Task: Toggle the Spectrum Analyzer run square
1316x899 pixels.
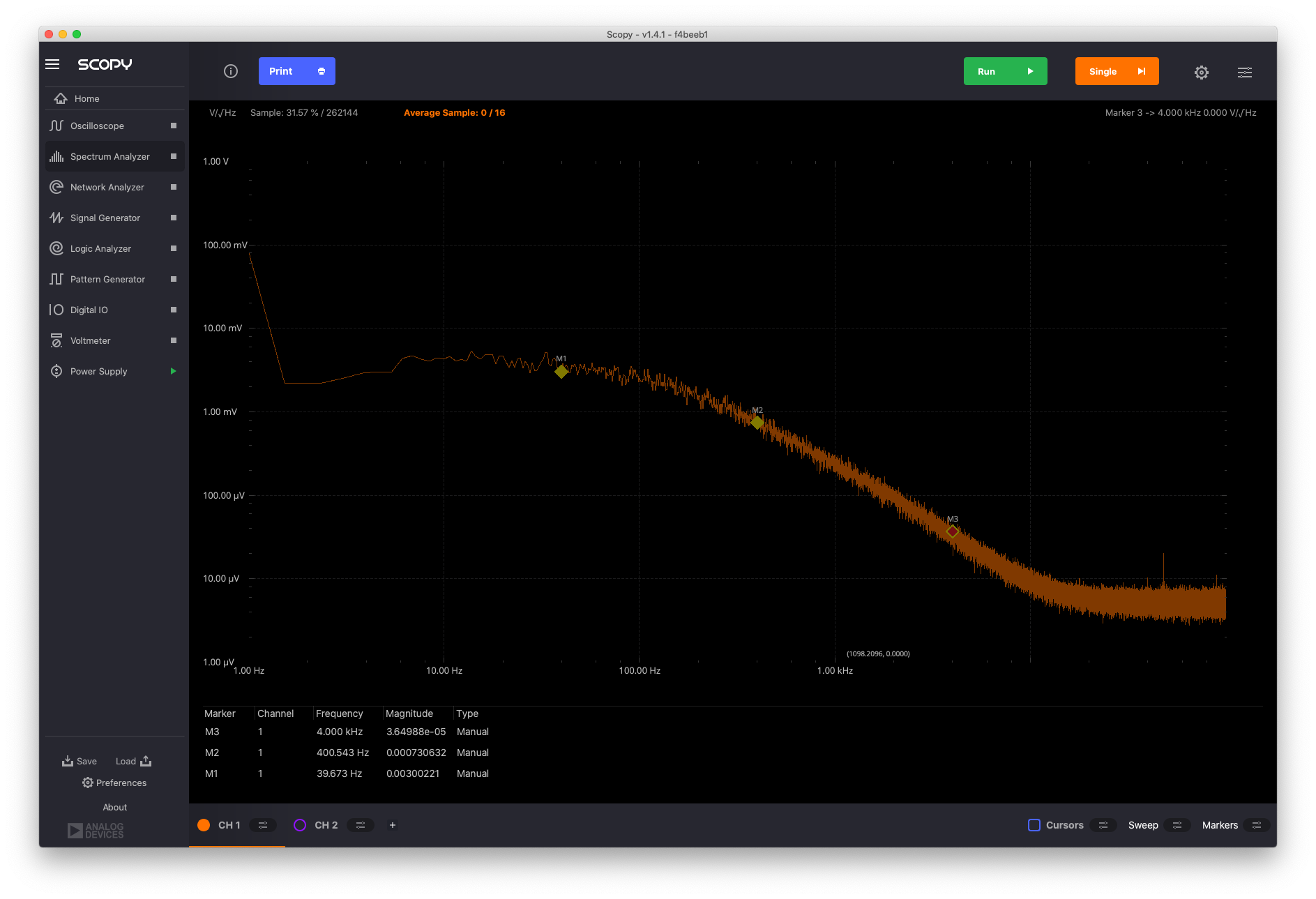Action: click(x=174, y=156)
